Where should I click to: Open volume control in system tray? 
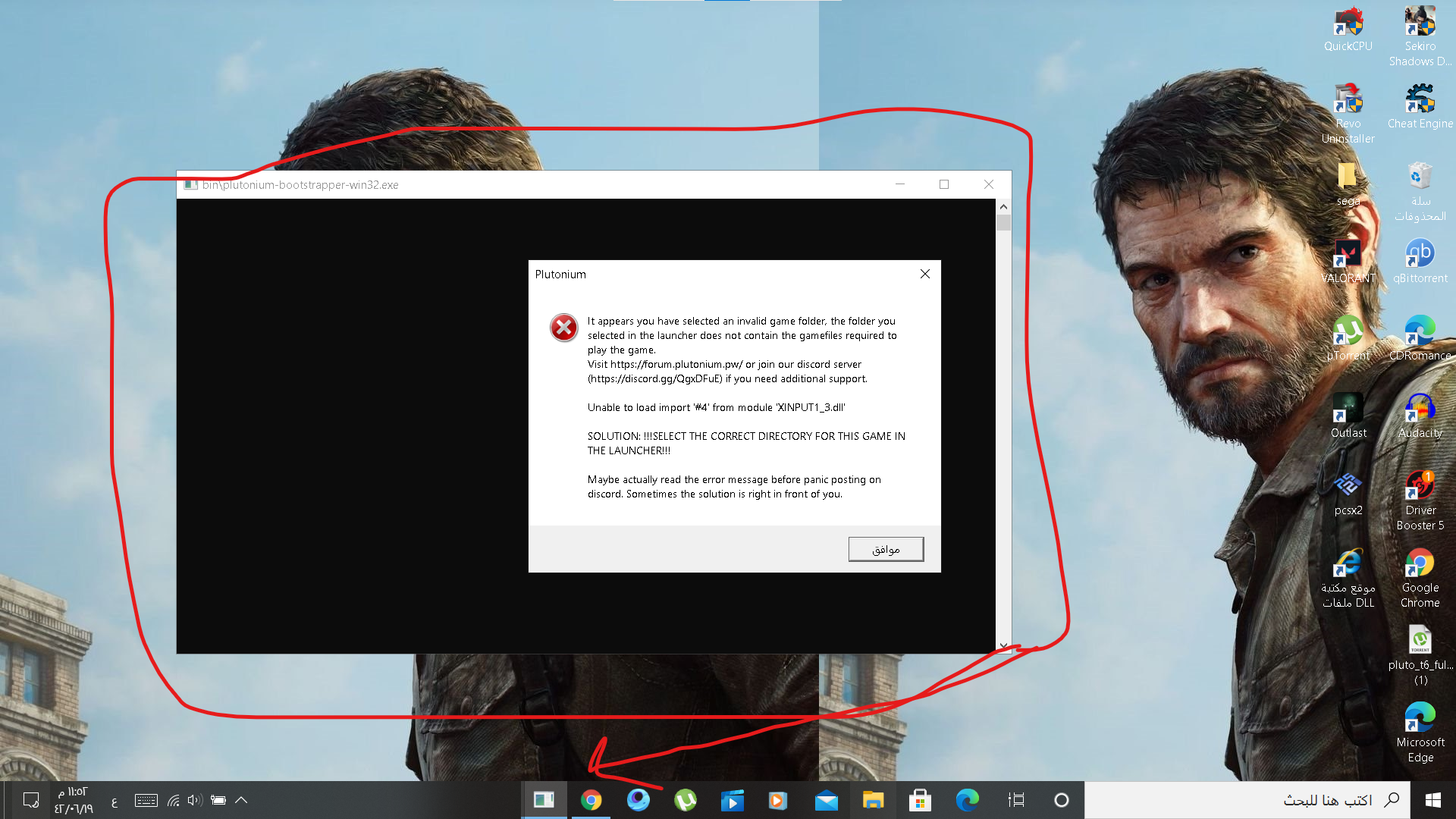pos(195,800)
